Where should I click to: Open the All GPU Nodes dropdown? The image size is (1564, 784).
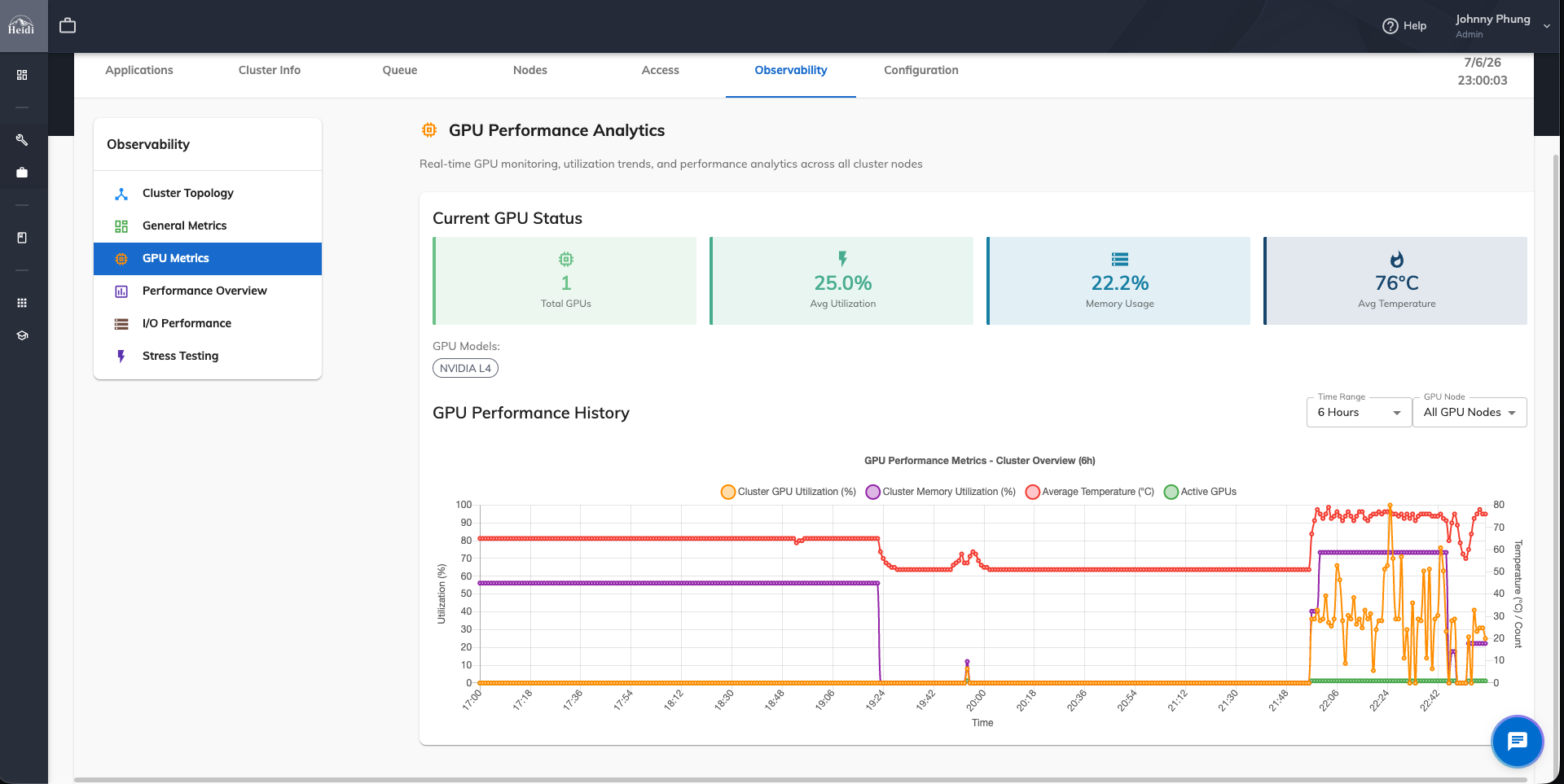pos(1470,413)
